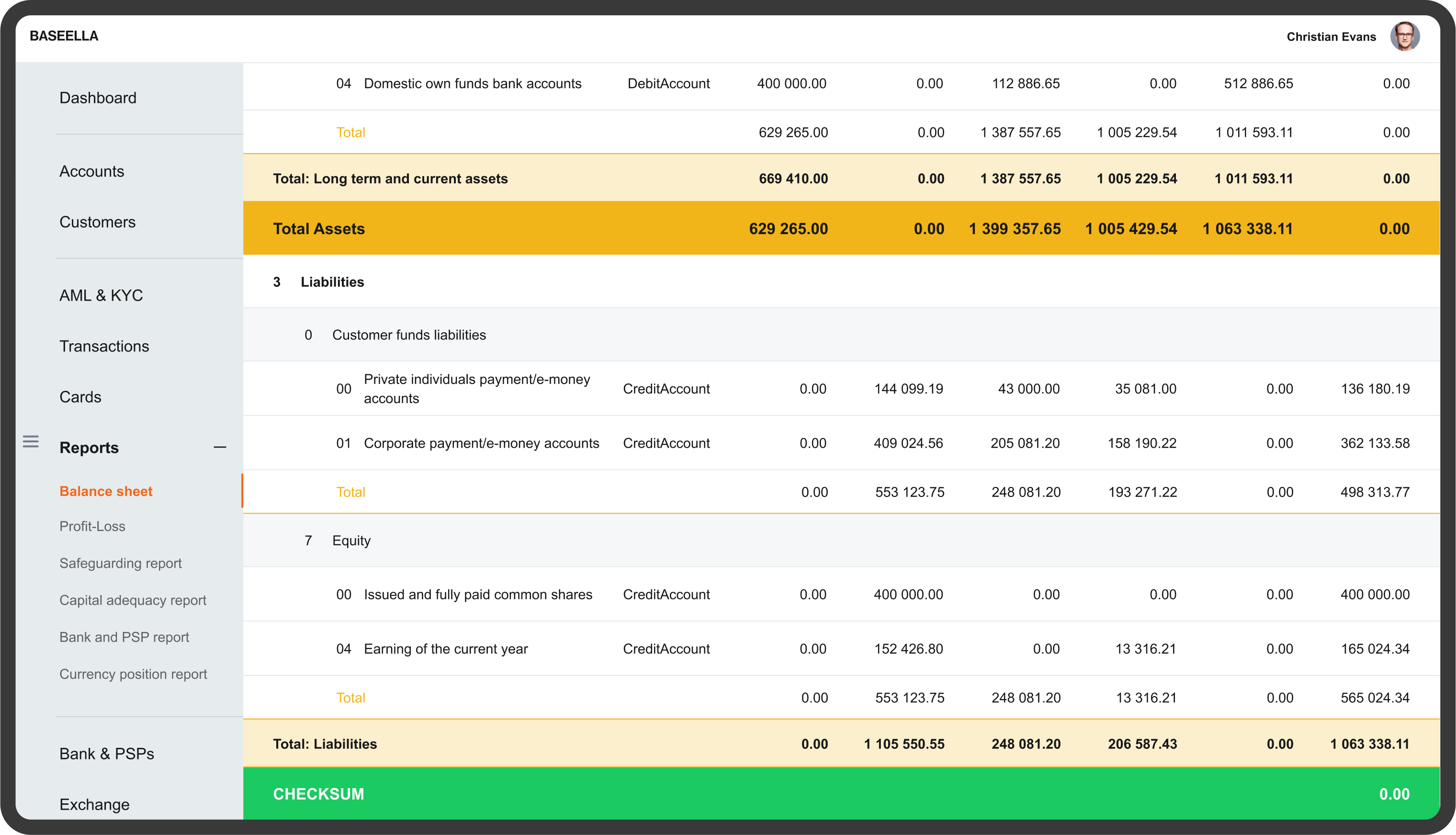Click the Total Assets row
This screenshot has width=1456, height=835.
click(x=319, y=229)
